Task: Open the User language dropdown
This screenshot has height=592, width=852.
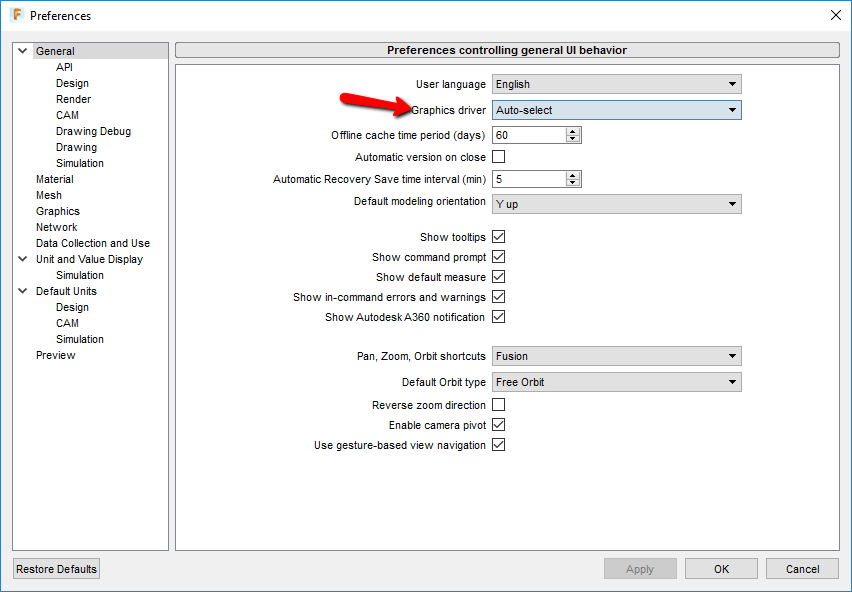Action: tap(617, 84)
